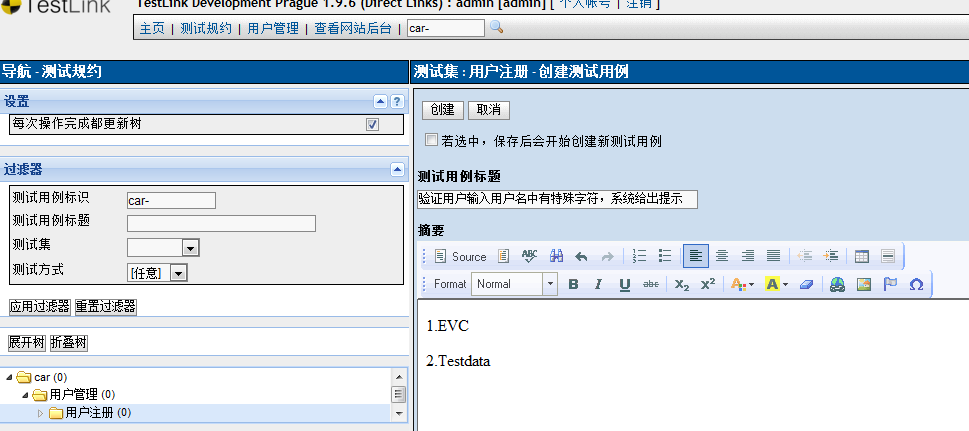Insert an image into the summary
The image size is (969, 431).
tap(863, 284)
